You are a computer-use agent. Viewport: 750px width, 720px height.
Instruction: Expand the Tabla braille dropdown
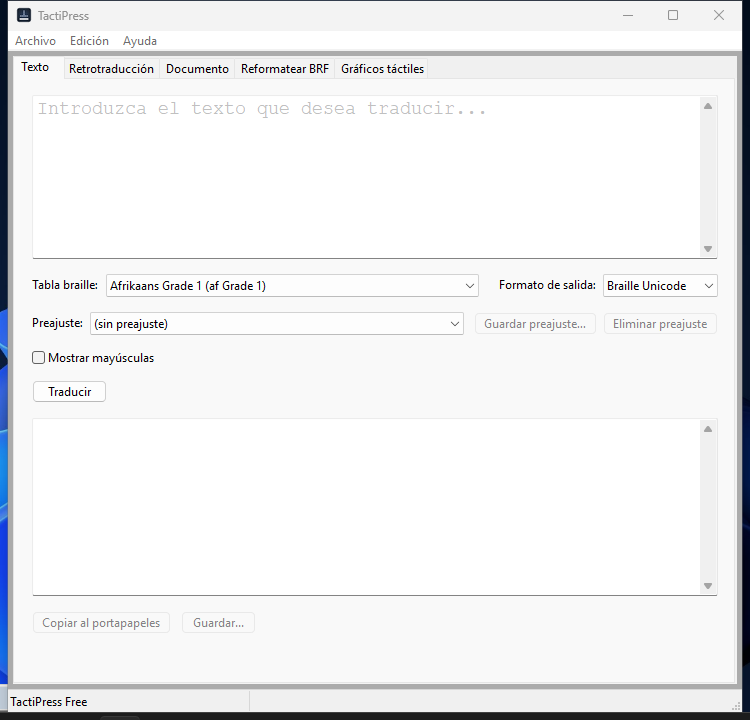click(x=292, y=286)
